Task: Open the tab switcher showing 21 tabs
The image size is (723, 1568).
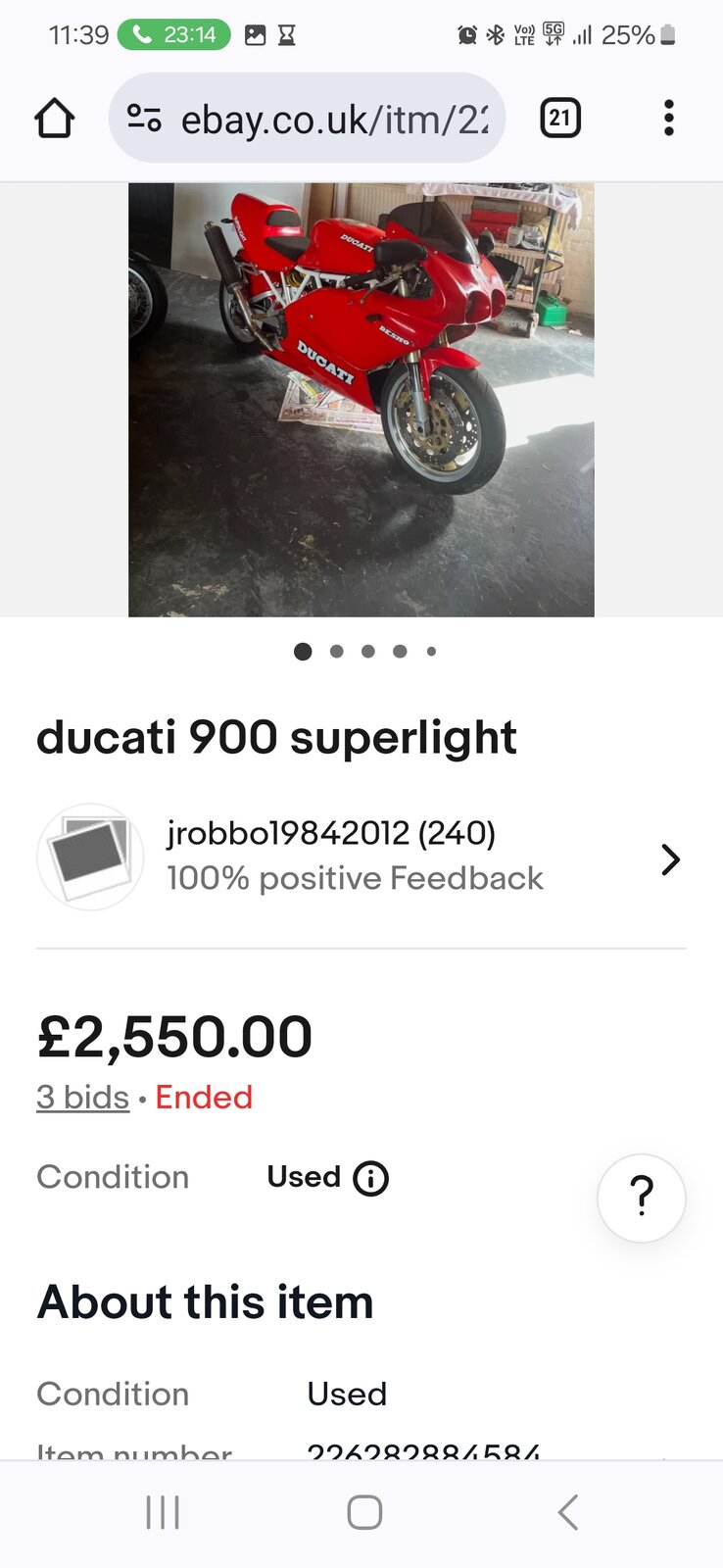Action: (x=560, y=119)
